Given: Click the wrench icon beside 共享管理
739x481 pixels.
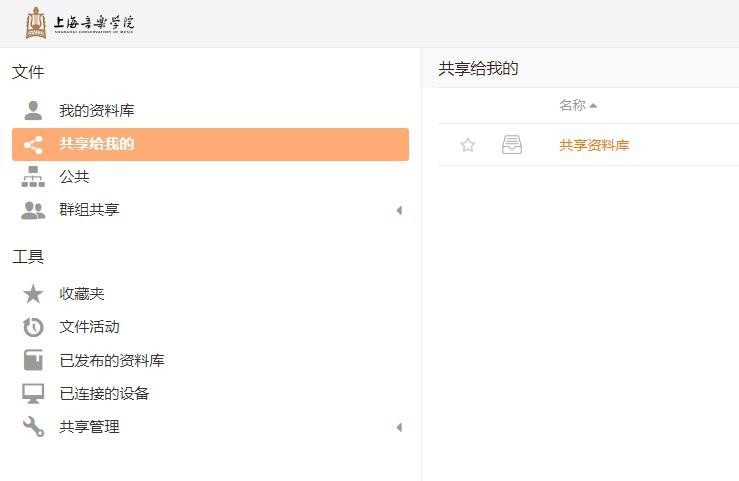Looking at the screenshot, I should tap(33, 427).
